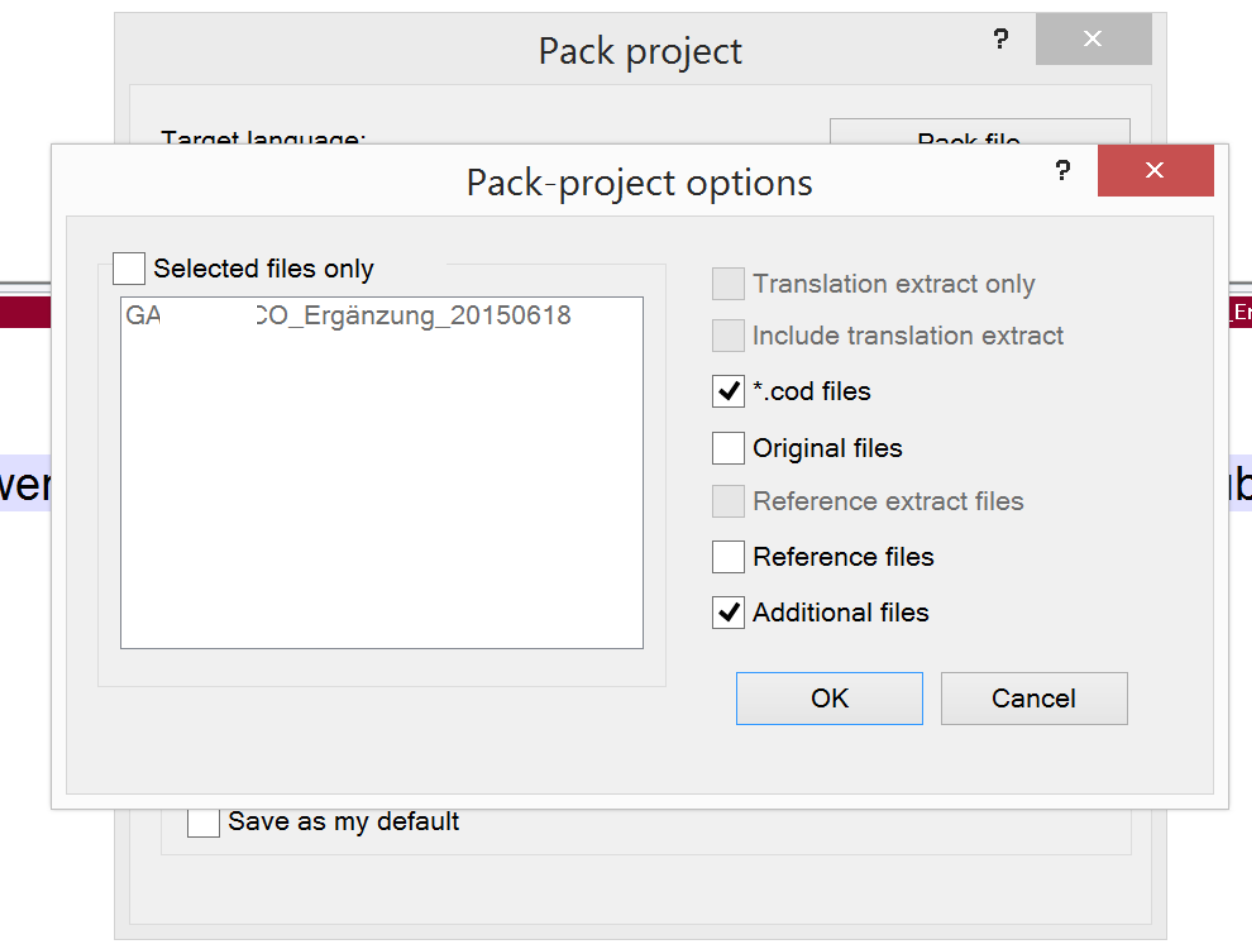1252x950 pixels.
Task: Click the Pack project title bar
Action: coord(640,51)
